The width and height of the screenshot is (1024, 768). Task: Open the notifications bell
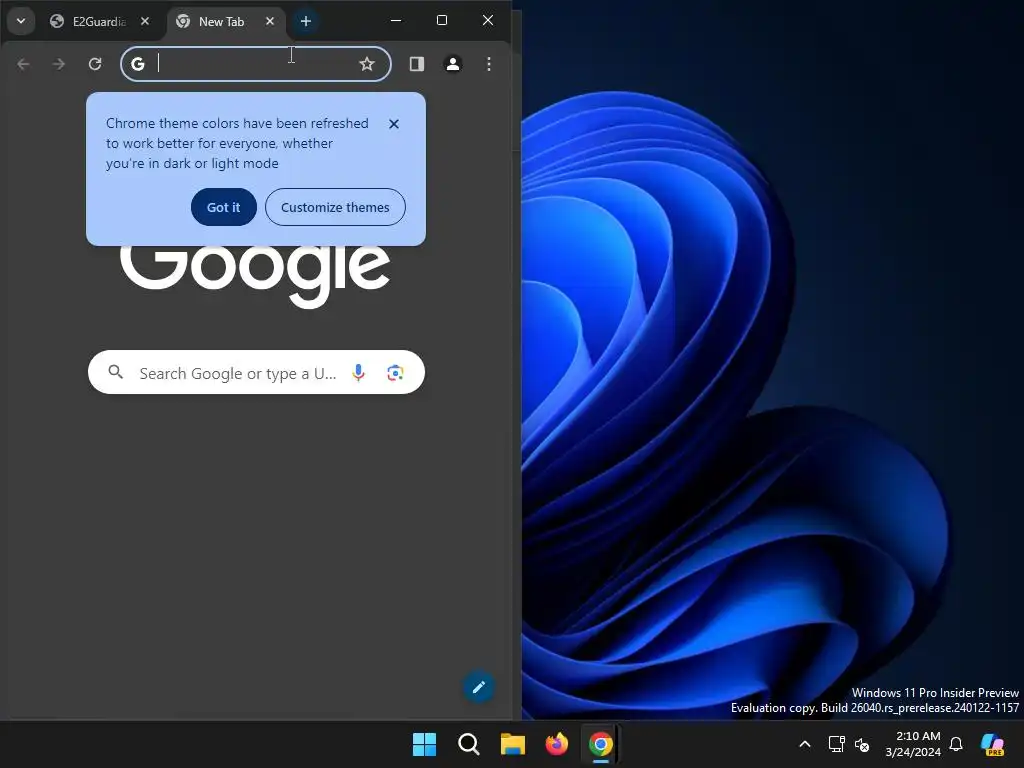956,744
